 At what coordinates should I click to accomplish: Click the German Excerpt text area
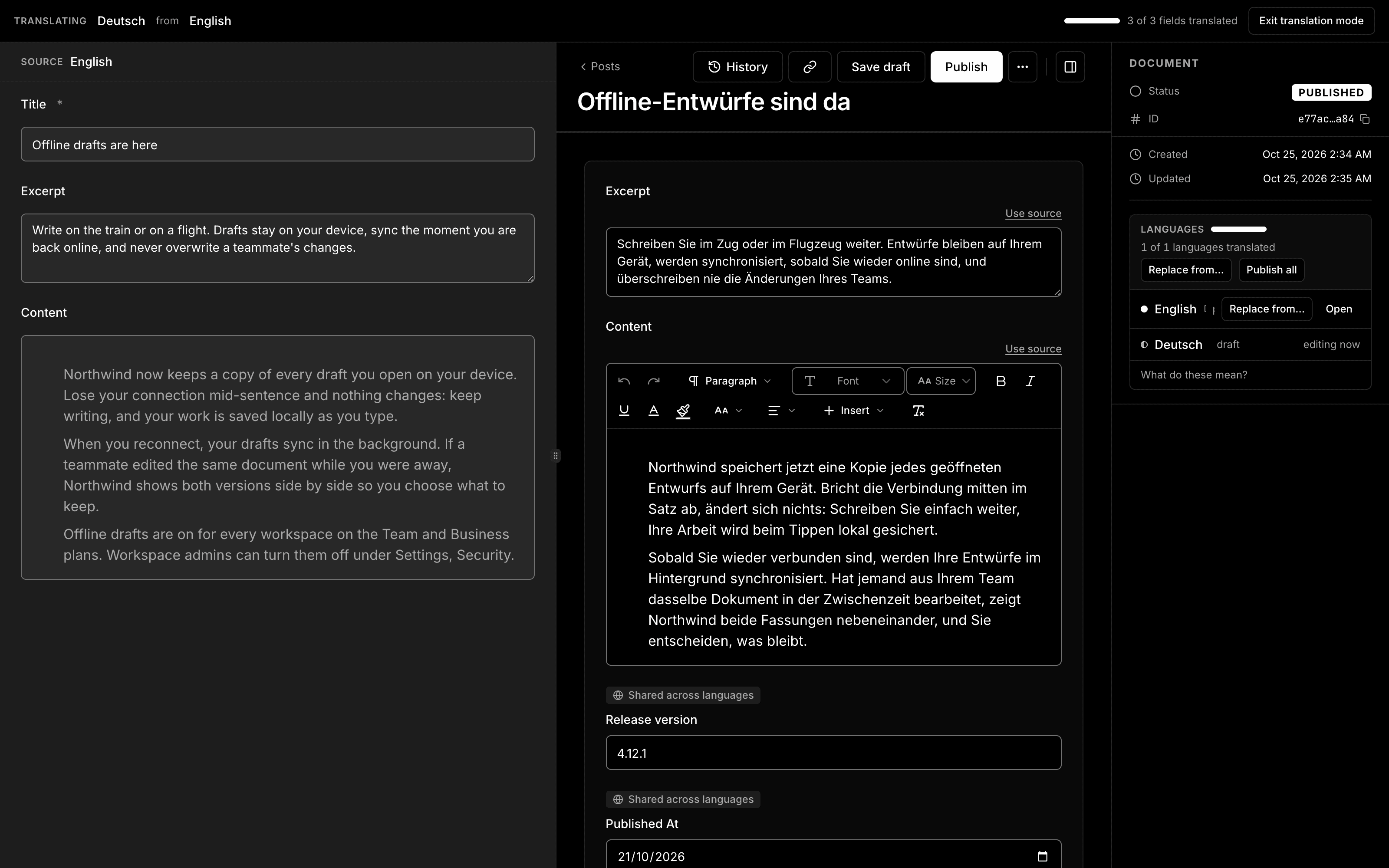pos(833,262)
